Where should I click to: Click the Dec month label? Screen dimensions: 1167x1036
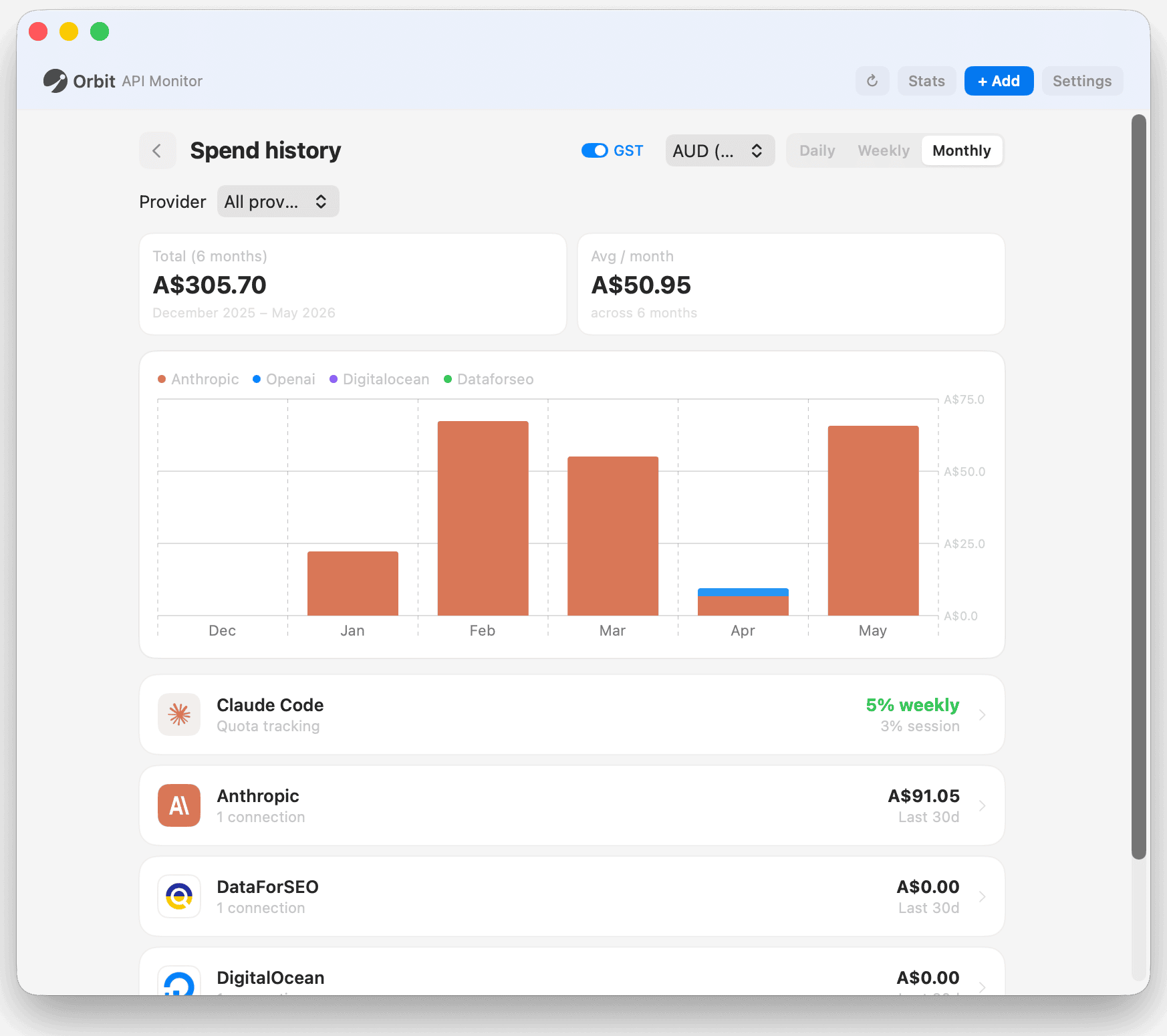[x=222, y=630]
